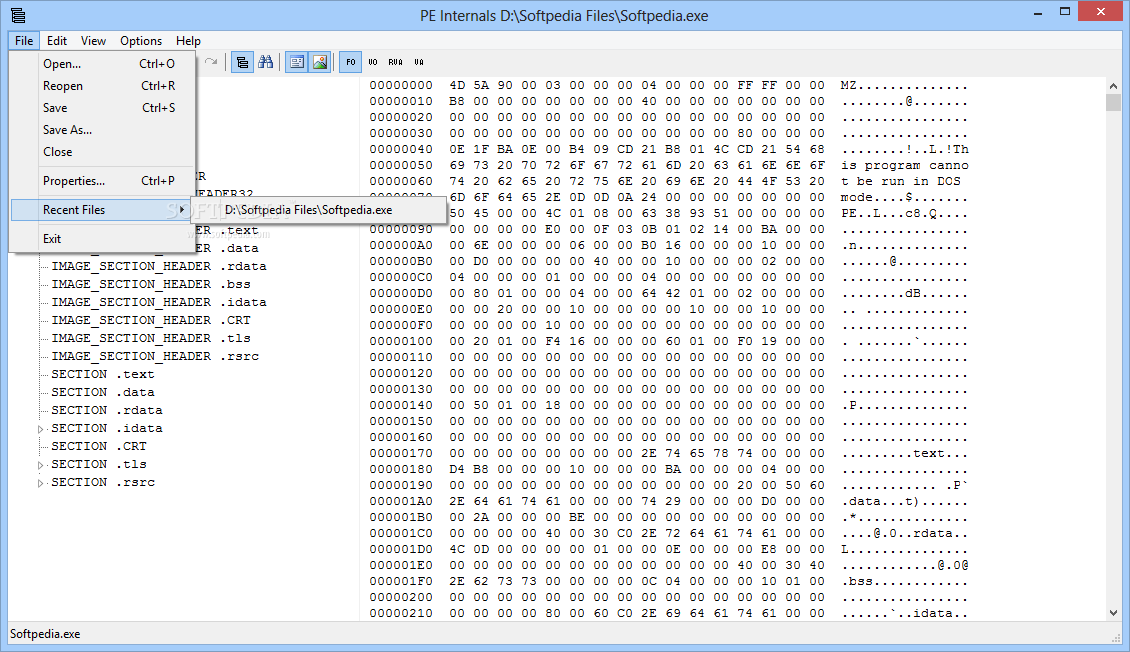The image size is (1130, 652).
Task: Choose Exit in the File menu
Action: click(102, 238)
